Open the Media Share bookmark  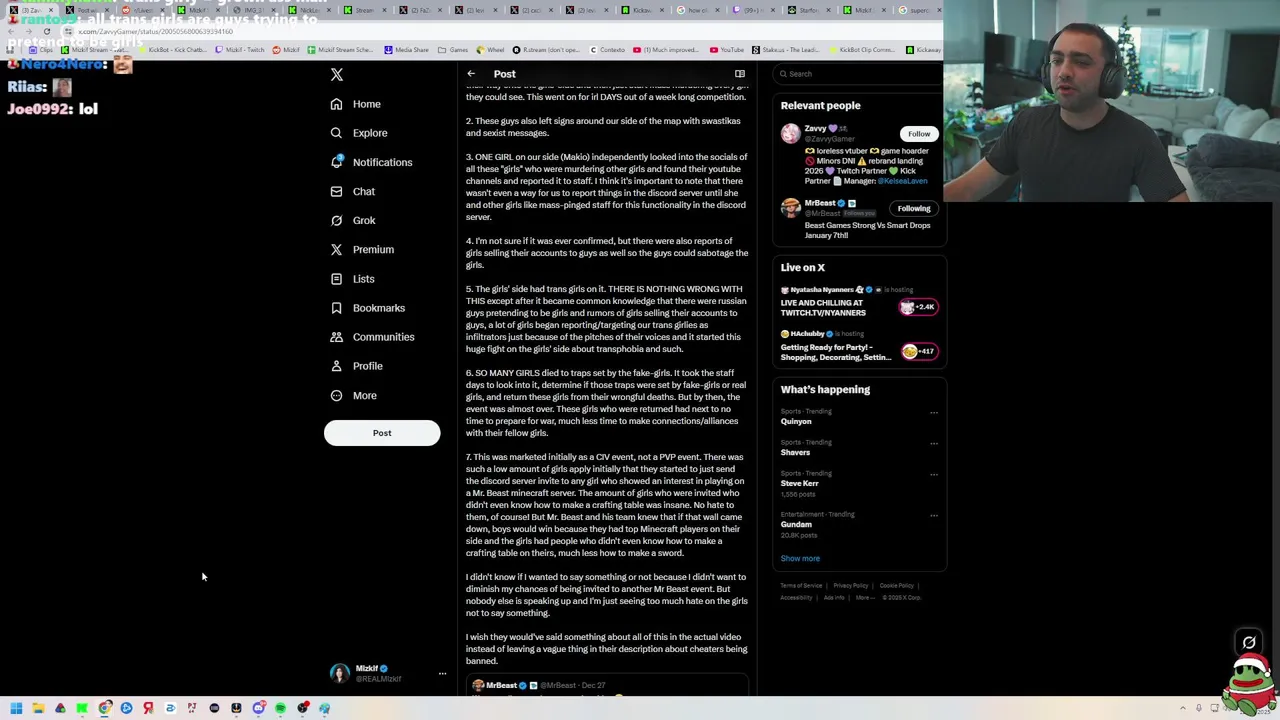pyautogui.click(x=405, y=50)
